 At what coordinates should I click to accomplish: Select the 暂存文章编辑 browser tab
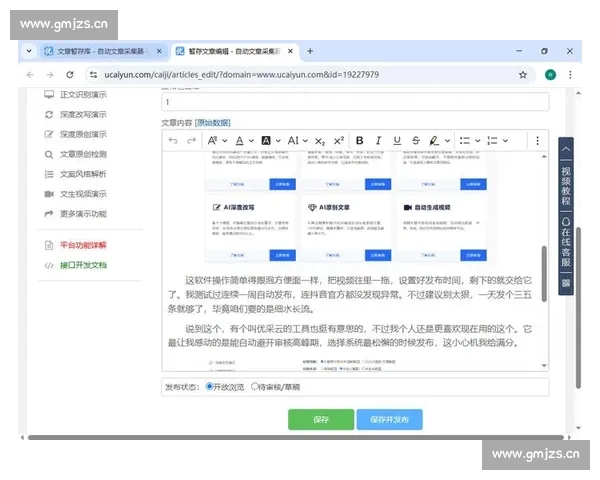pyautogui.click(x=234, y=51)
